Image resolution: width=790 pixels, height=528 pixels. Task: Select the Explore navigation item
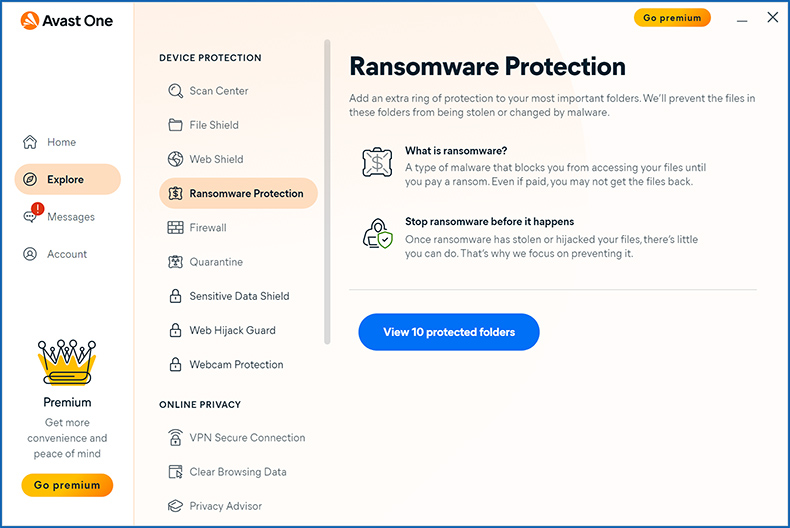(67, 180)
